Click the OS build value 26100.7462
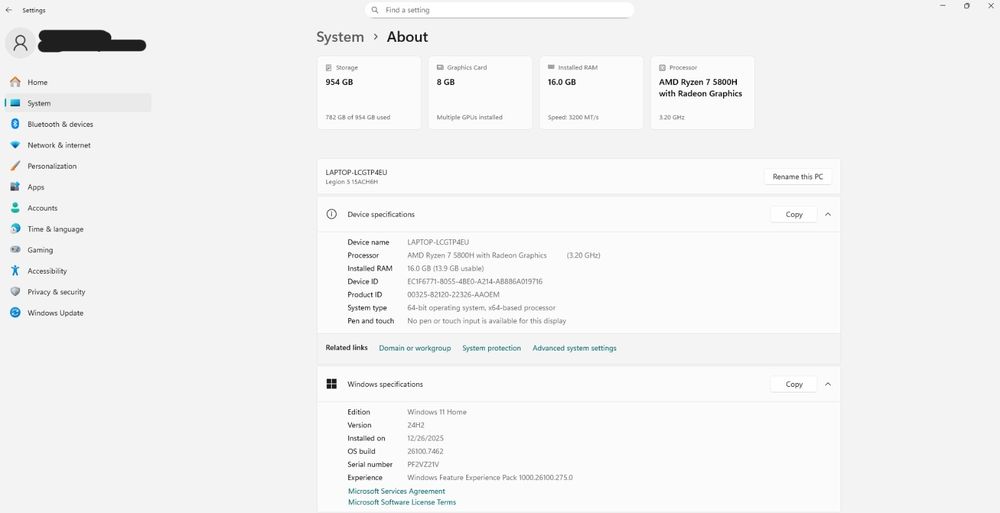 [x=425, y=451]
